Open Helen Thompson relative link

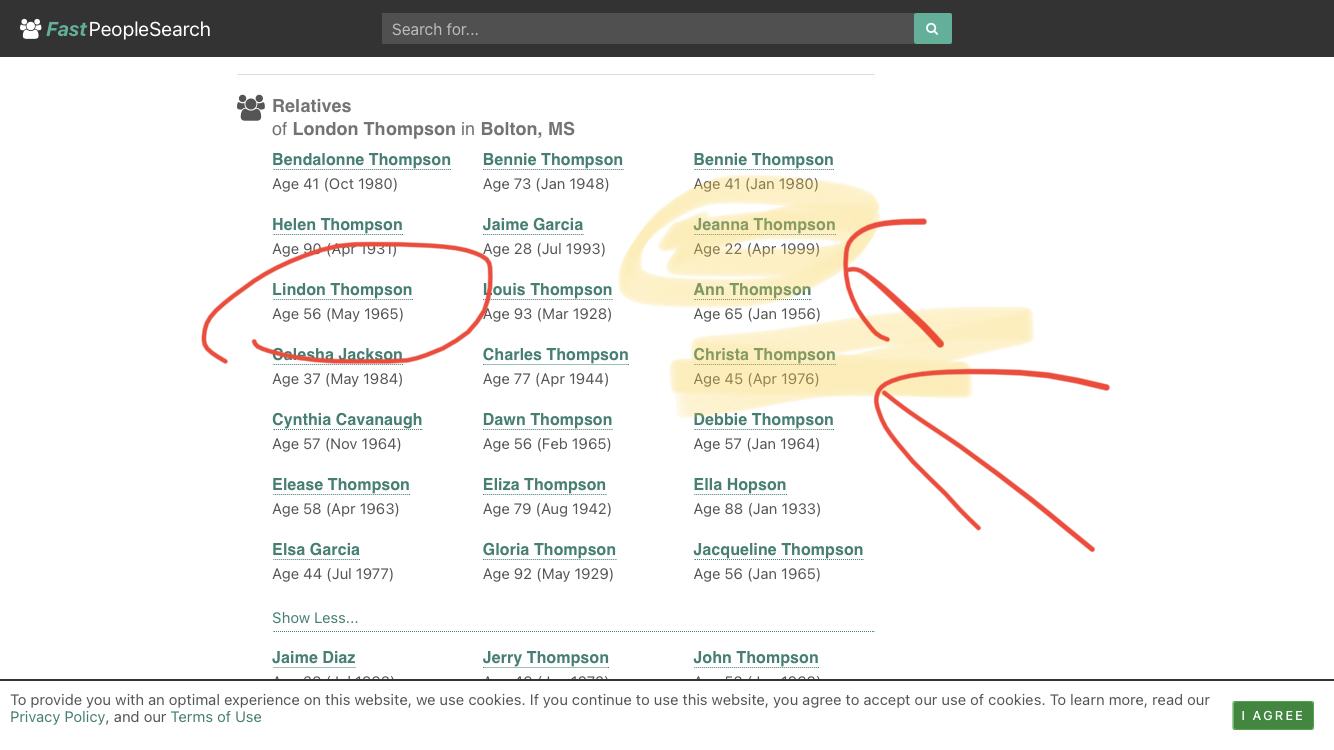point(337,225)
